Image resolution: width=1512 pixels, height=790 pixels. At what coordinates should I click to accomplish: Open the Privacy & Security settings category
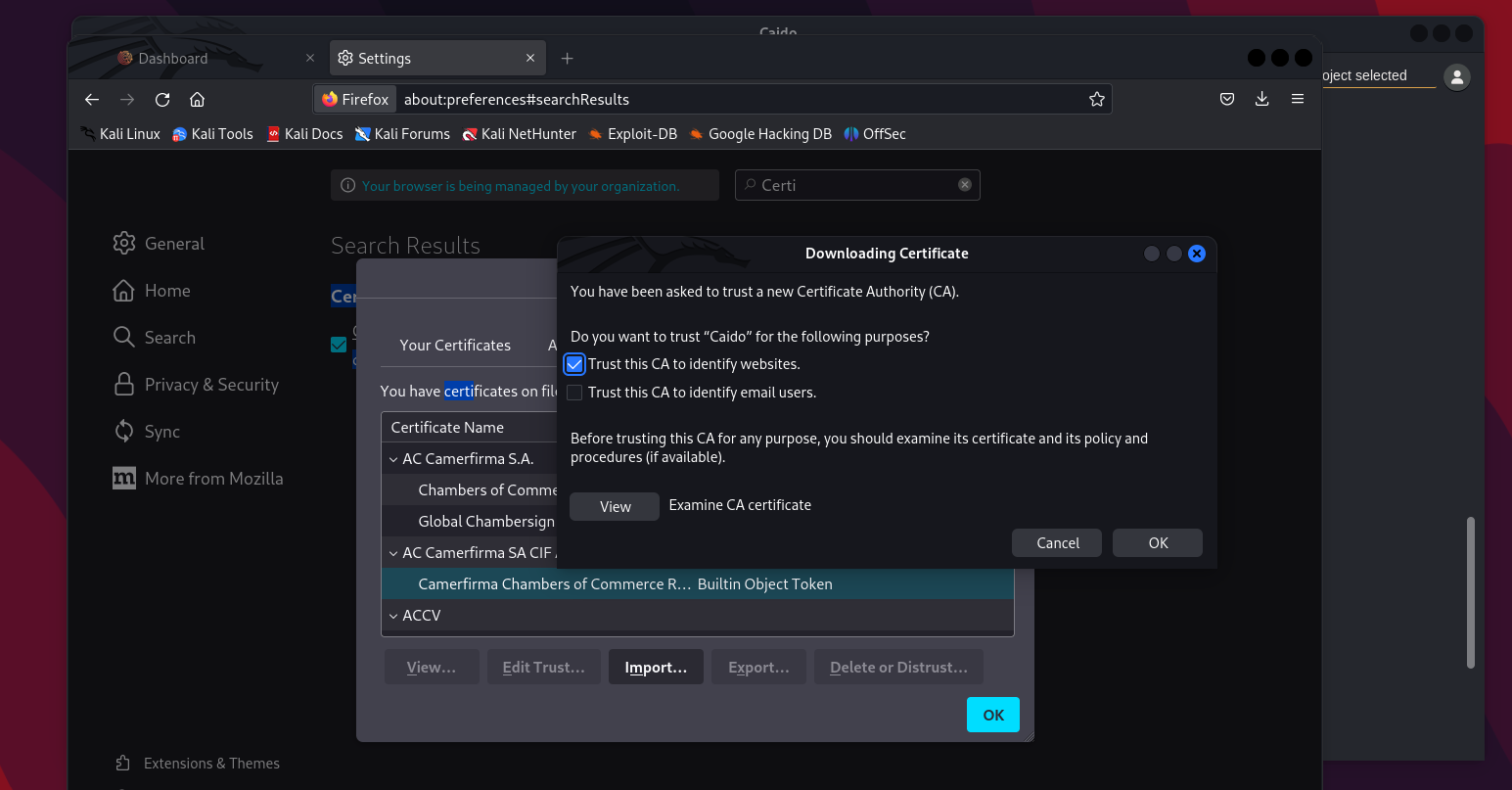pos(196,385)
